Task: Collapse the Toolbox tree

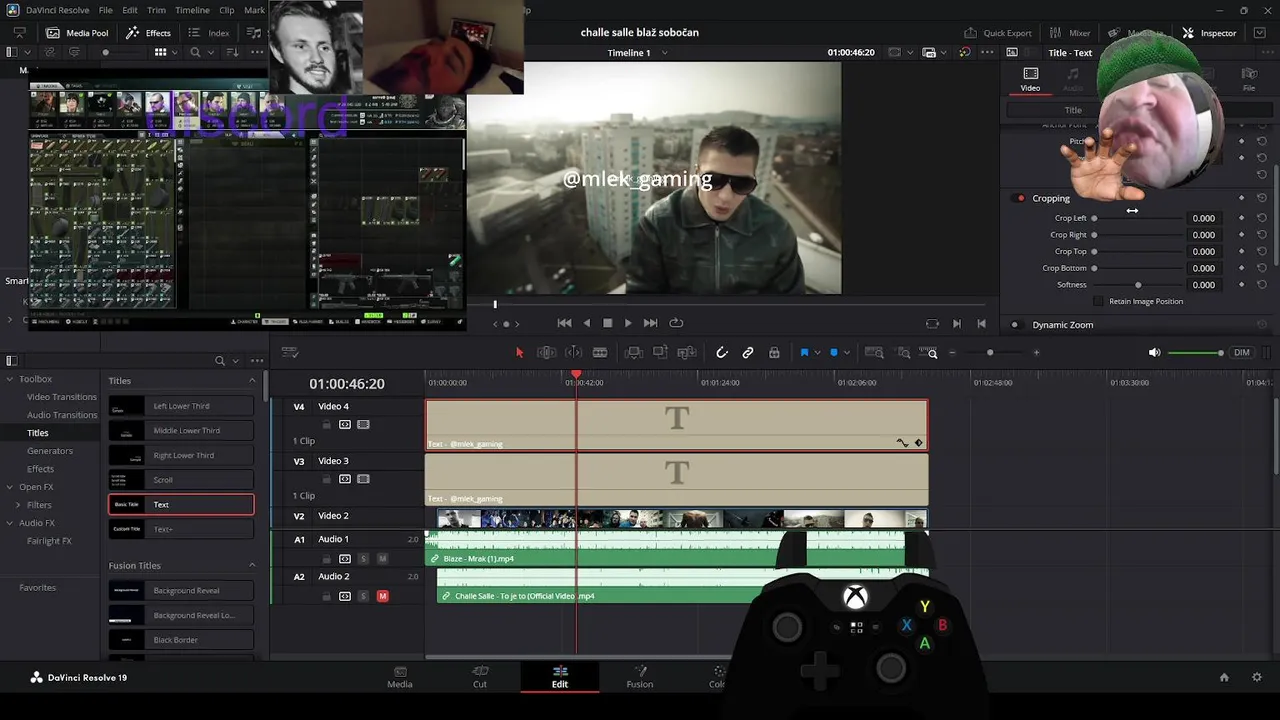Action: 9,379
